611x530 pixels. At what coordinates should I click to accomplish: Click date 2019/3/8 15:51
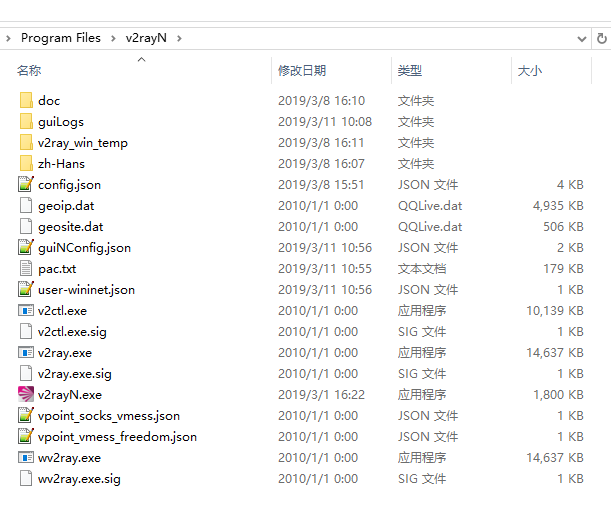pyautogui.click(x=321, y=184)
